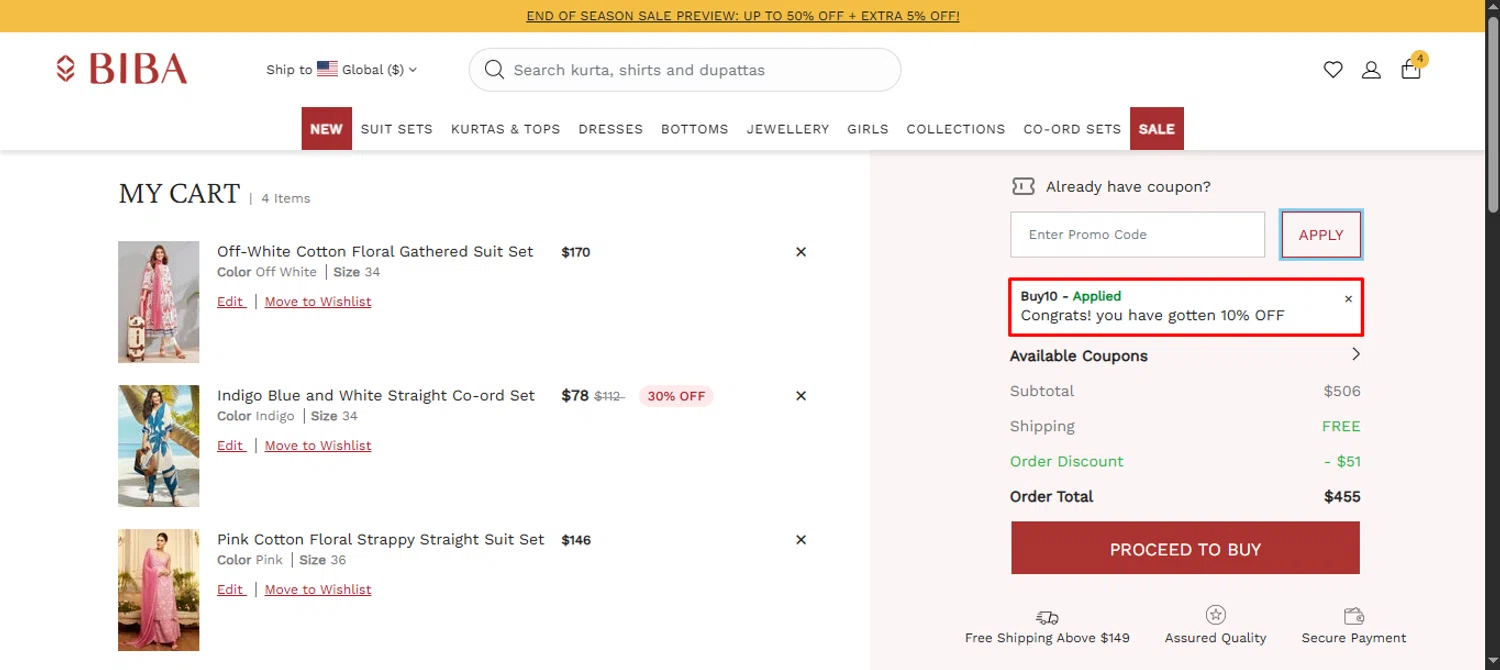
Task: Click the Secure Payment wallet icon
Action: [x=1354, y=616]
